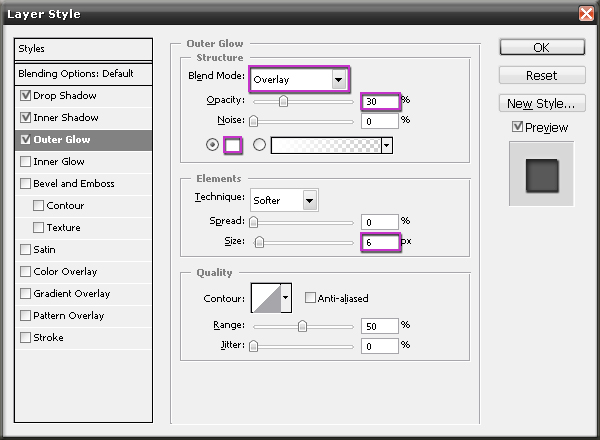Uncheck the Outer Glow checkbox
The height and width of the screenshot is (440, 600).
coord(25,140)
